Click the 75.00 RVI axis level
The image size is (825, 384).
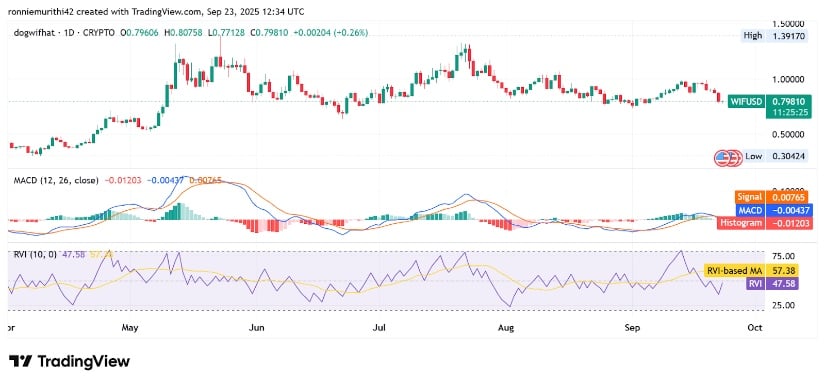782,256
